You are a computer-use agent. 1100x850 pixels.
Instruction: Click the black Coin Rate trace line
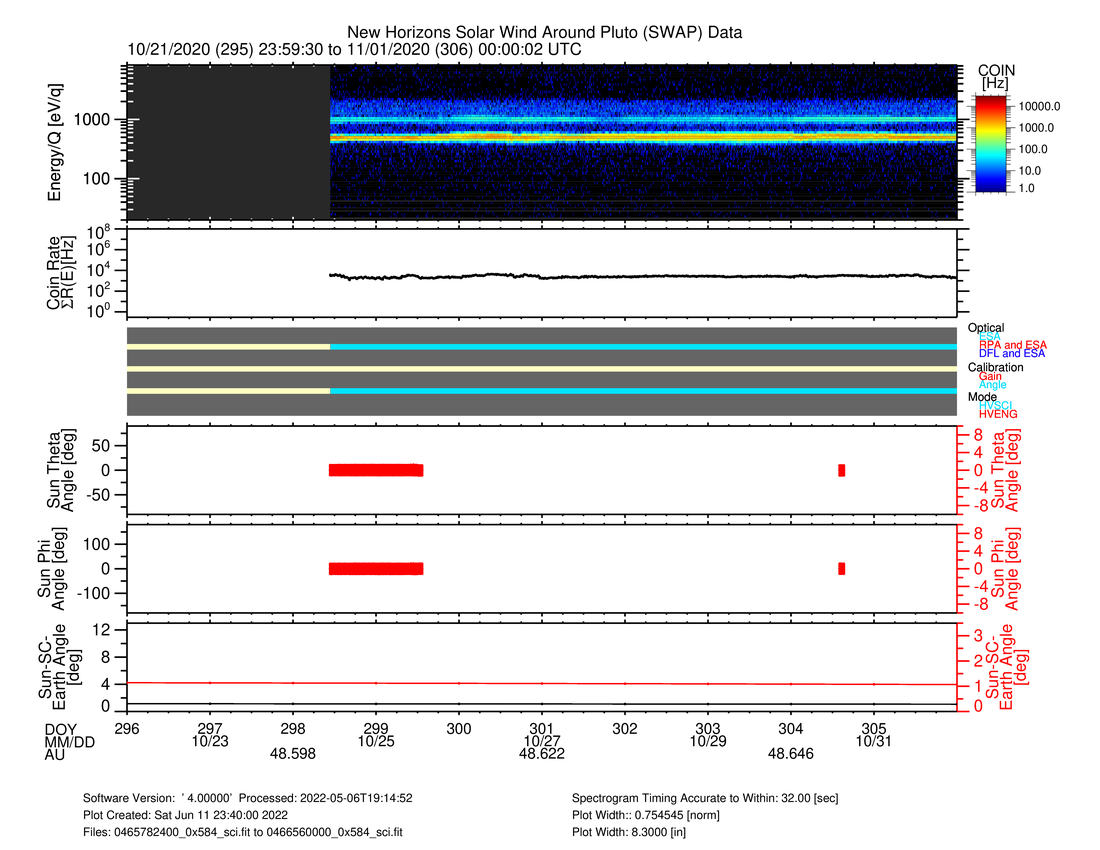point(642,276)
